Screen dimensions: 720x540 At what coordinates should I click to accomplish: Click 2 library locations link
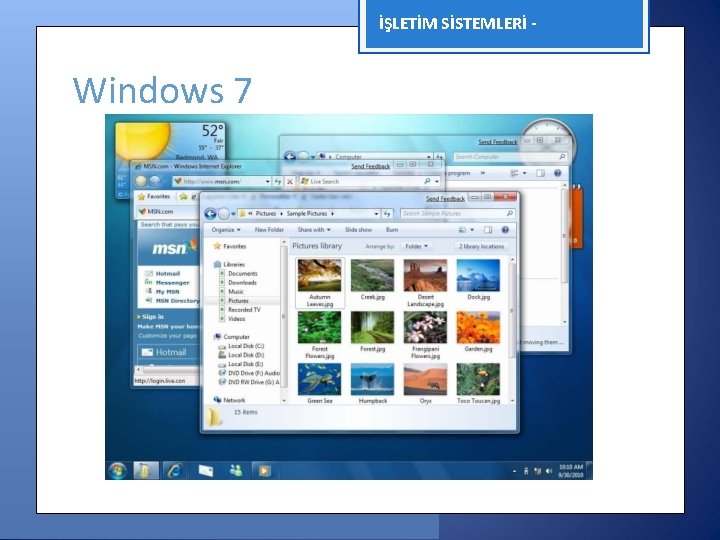point(481,247)
